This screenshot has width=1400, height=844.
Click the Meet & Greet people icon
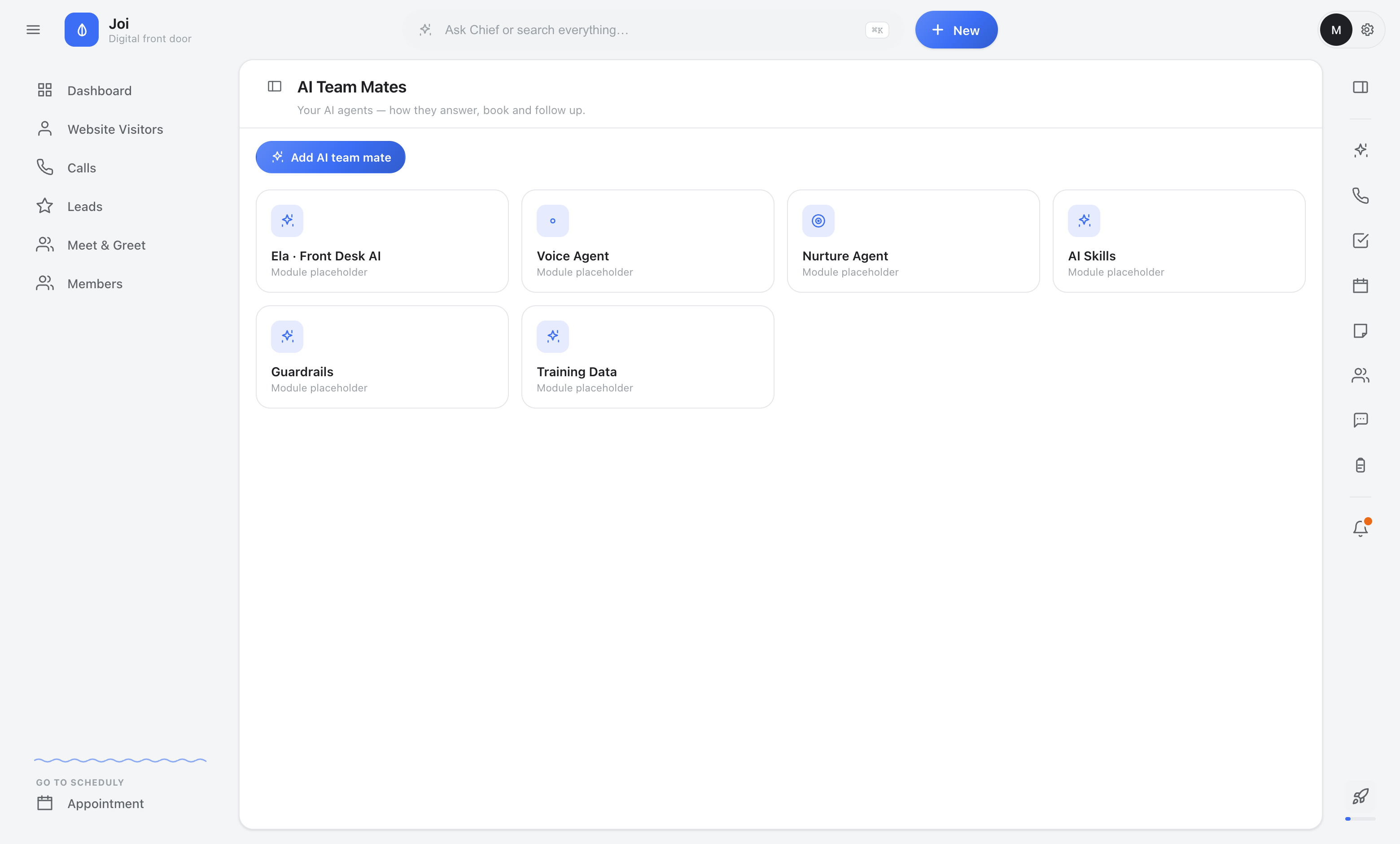tap(45, 244)
